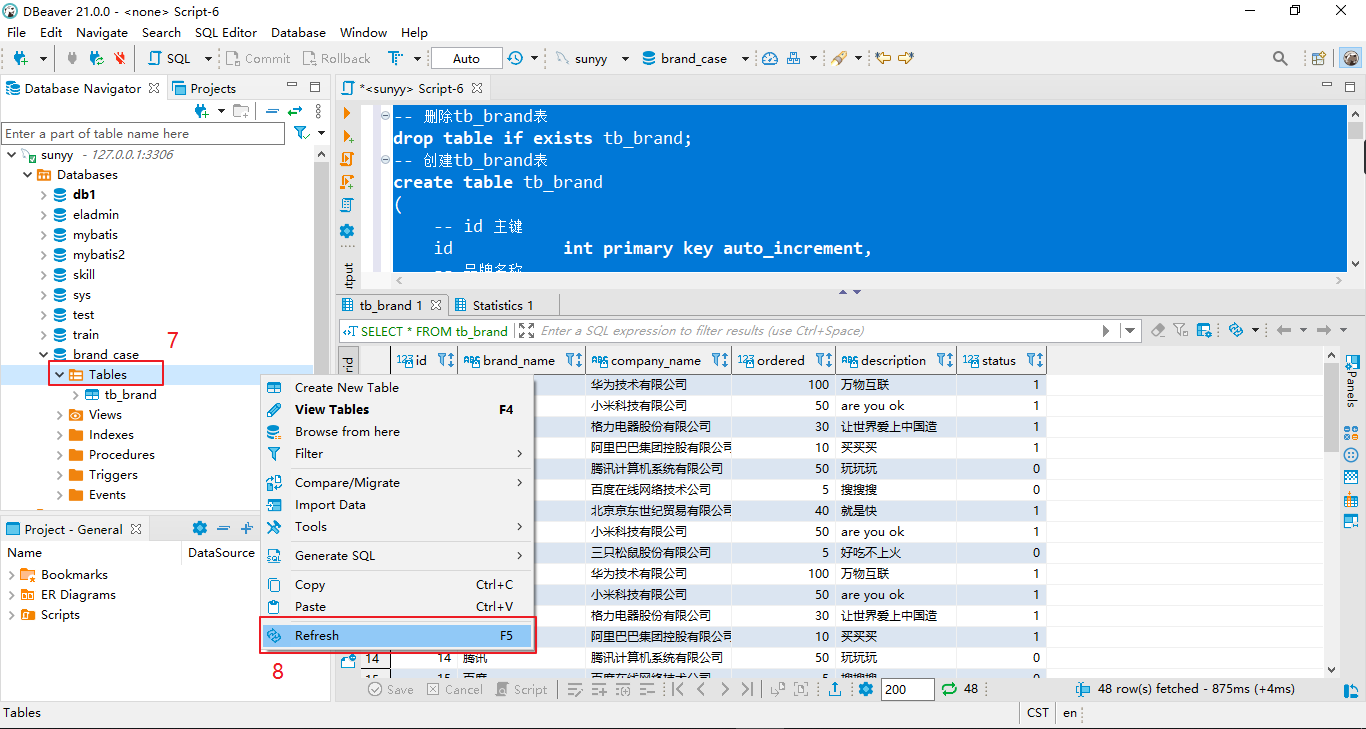Choose Copy in context menu
Viewport: 1366px width, 729px height.
click(x=397, y=585)
